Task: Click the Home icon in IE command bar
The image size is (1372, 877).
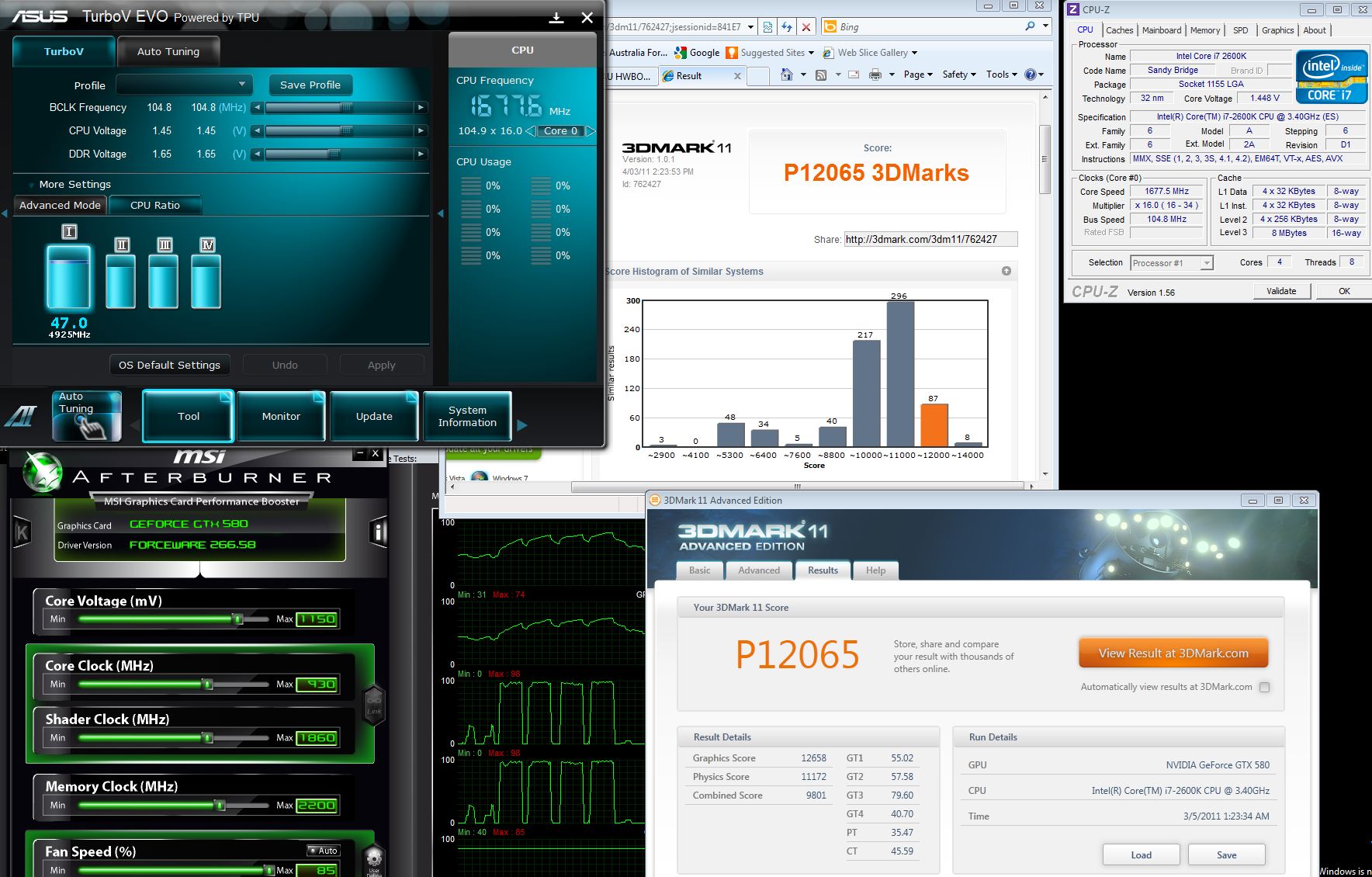Action: point(787,75)
